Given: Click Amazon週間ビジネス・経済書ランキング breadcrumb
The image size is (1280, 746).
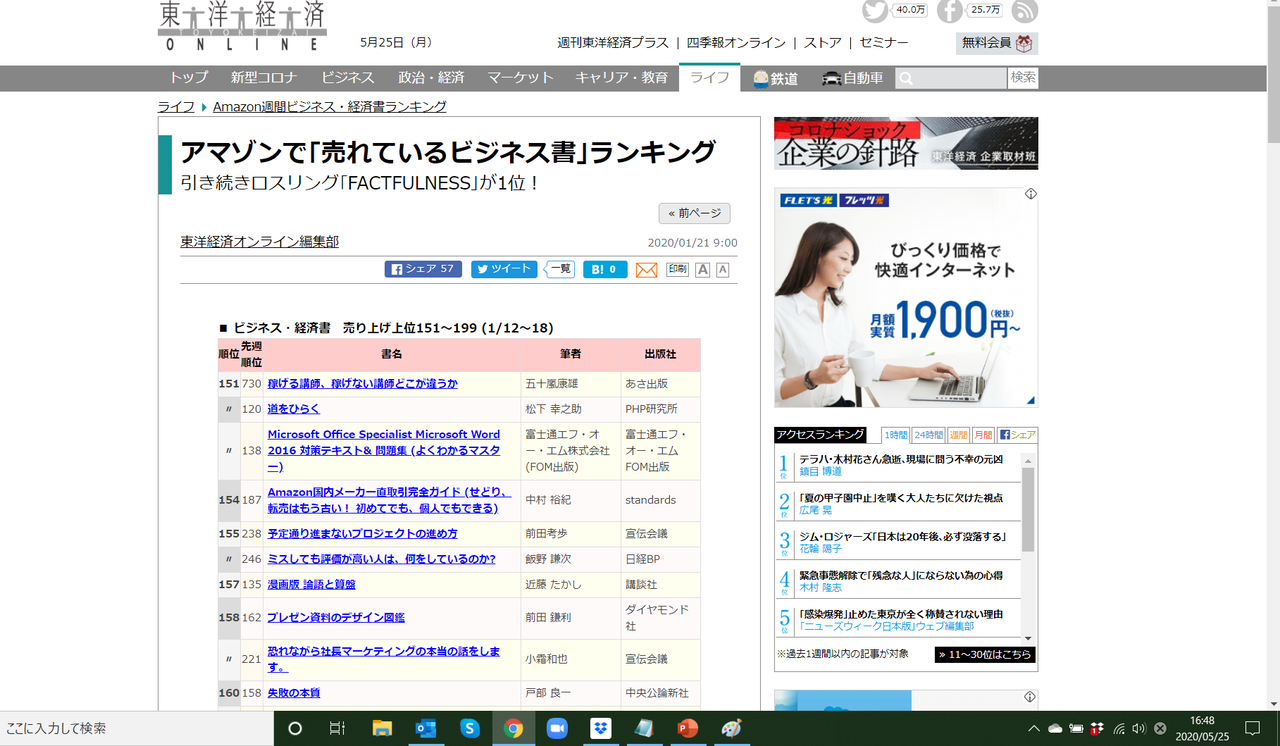Looking at the screenshot, I should (330, 106).
